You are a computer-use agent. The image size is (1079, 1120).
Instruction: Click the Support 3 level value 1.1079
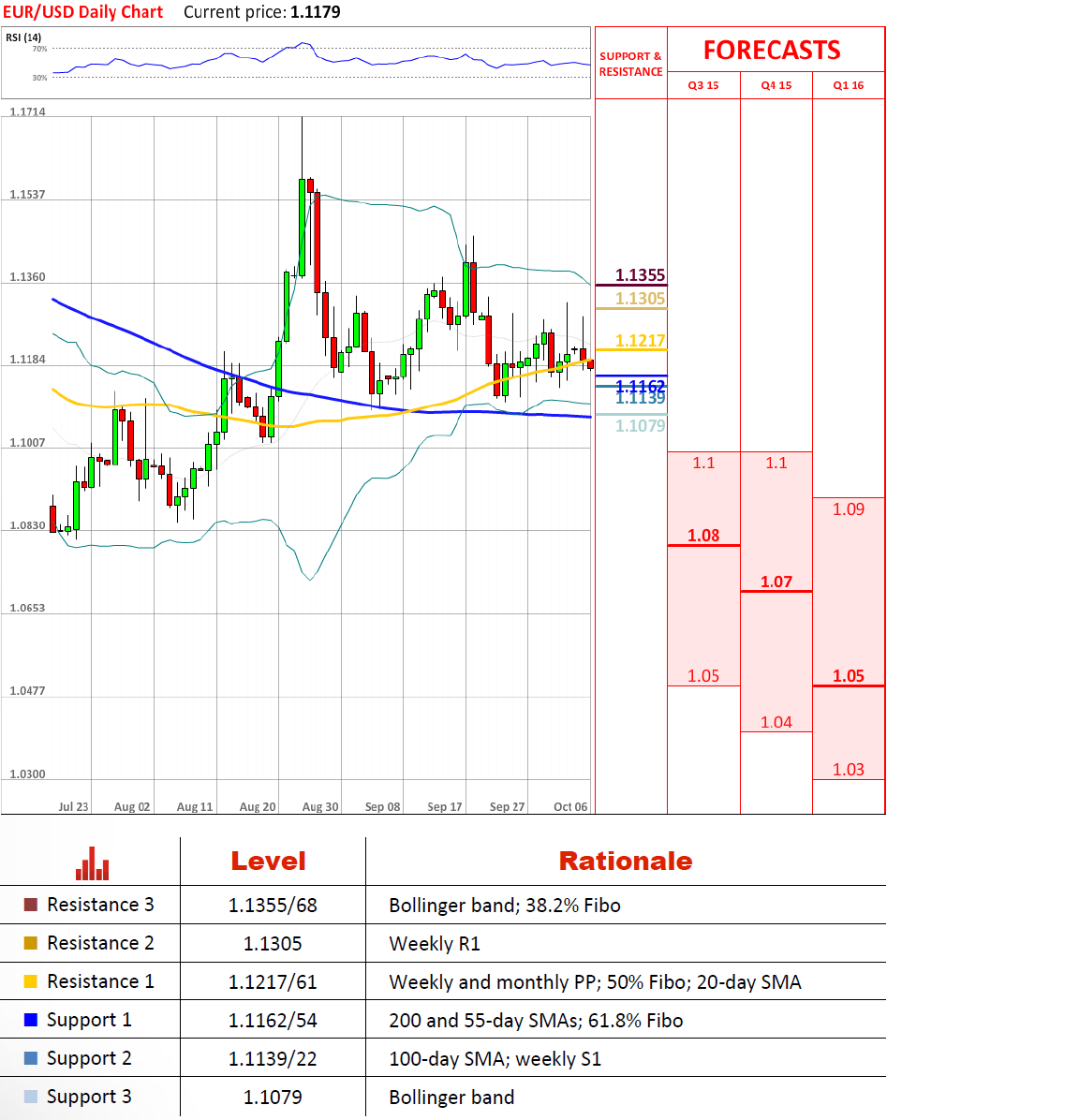point(273,1098)
